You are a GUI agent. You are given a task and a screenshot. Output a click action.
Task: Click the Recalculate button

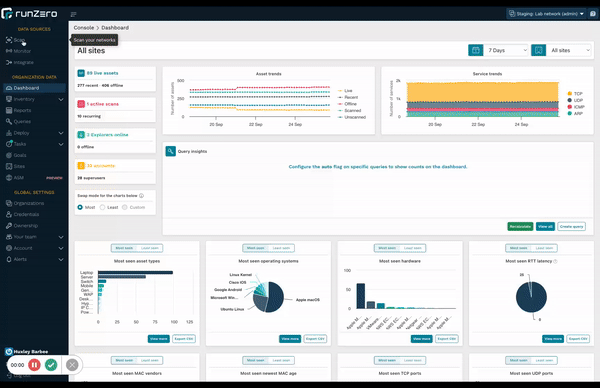tap(520, 227)
